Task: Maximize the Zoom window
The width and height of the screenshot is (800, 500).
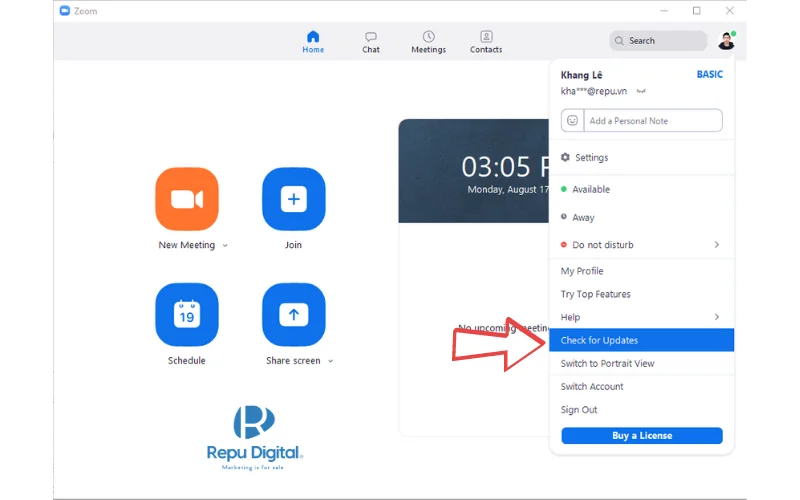Action: point(696,11)
